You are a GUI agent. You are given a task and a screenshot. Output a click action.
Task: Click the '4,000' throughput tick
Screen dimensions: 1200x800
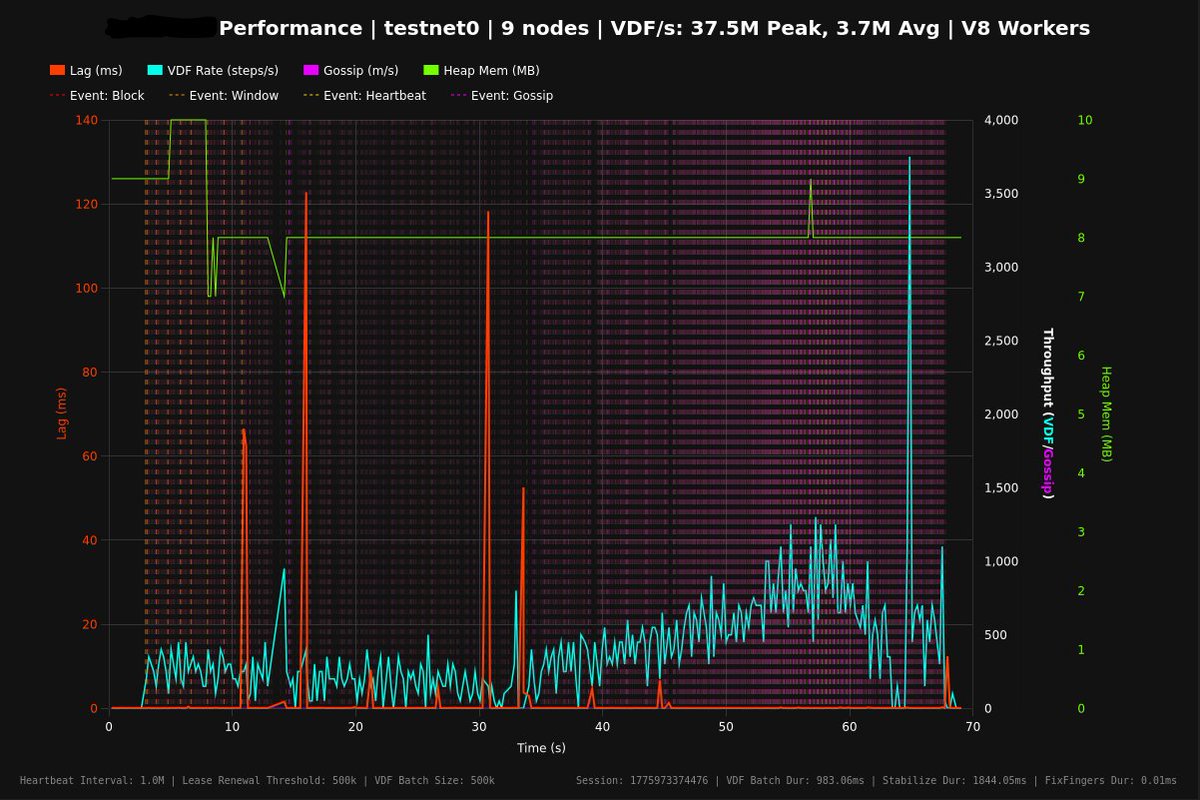pyautogui.click(x=1002, y=120)
